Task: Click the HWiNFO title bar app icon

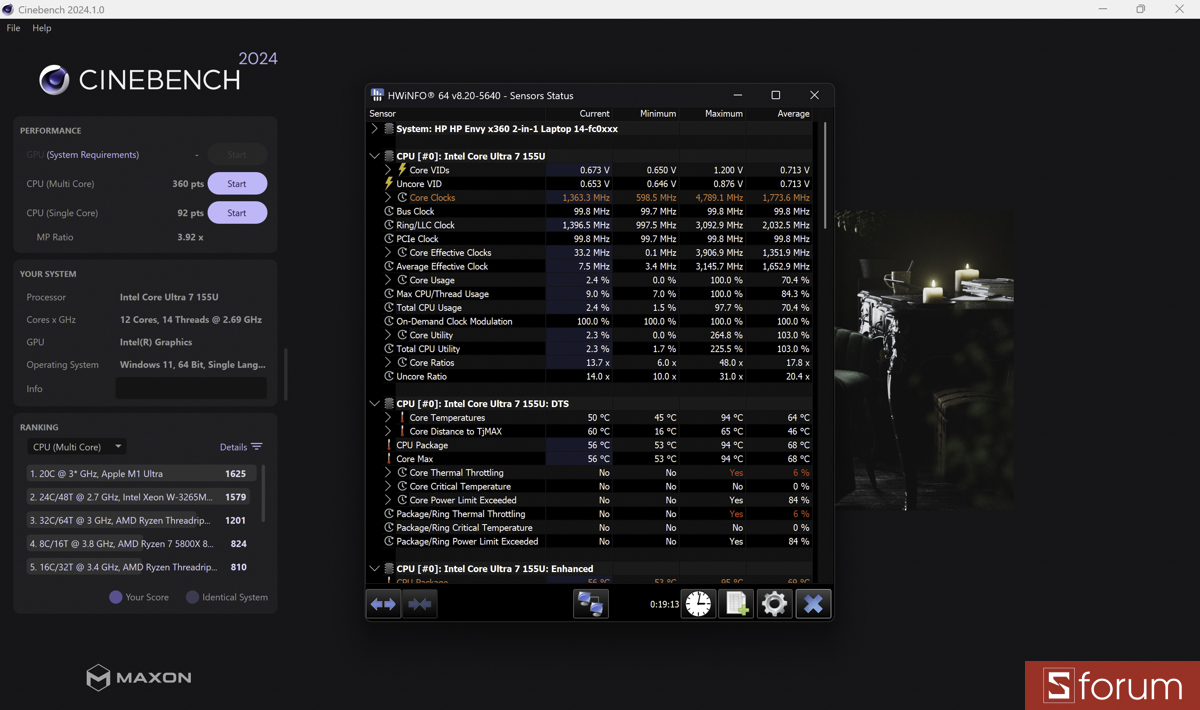Action: click(377, 95)
